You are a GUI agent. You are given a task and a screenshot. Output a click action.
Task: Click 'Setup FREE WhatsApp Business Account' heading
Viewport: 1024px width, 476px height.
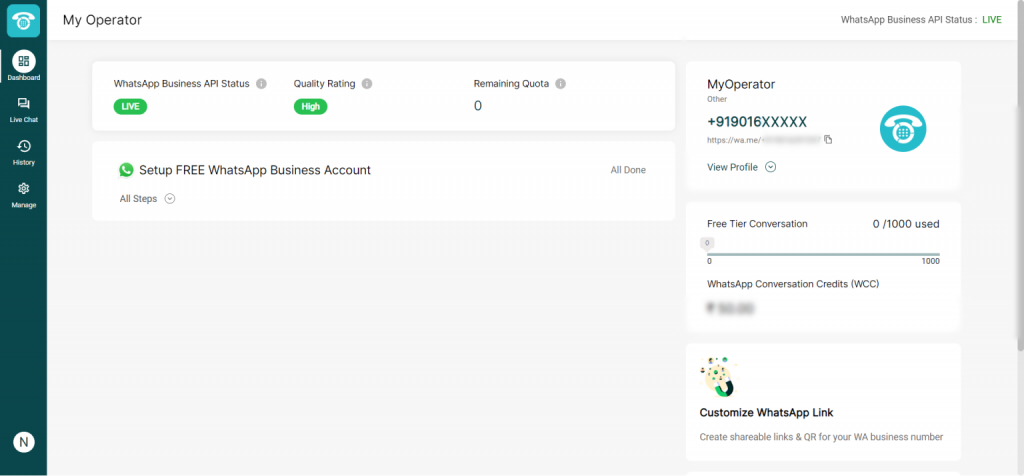point(255,170)
